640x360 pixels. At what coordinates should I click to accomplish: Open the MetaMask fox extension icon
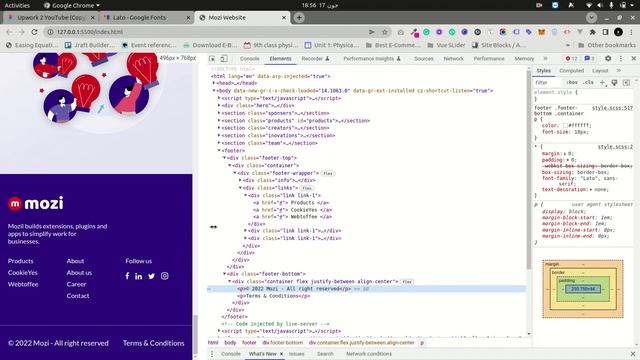[542, 32]
